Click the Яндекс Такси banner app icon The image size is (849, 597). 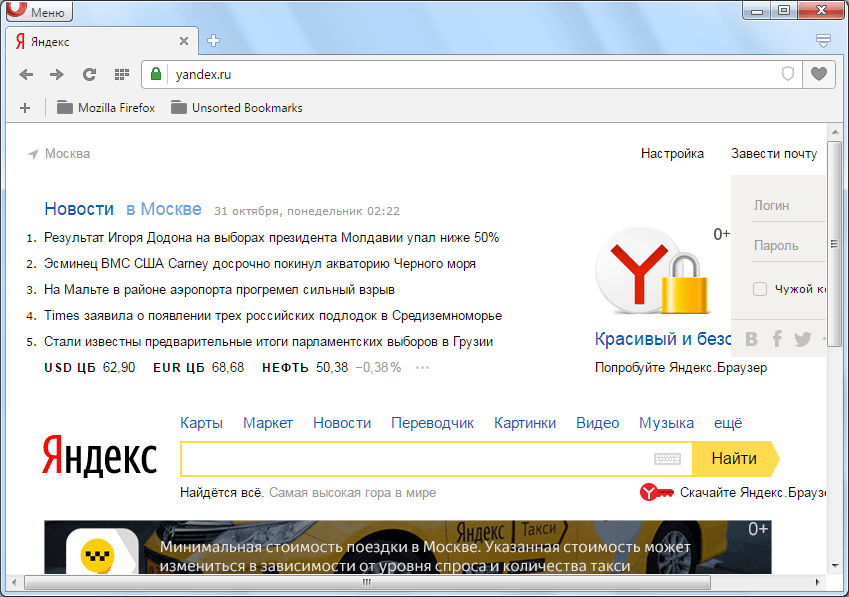point(102,551)
